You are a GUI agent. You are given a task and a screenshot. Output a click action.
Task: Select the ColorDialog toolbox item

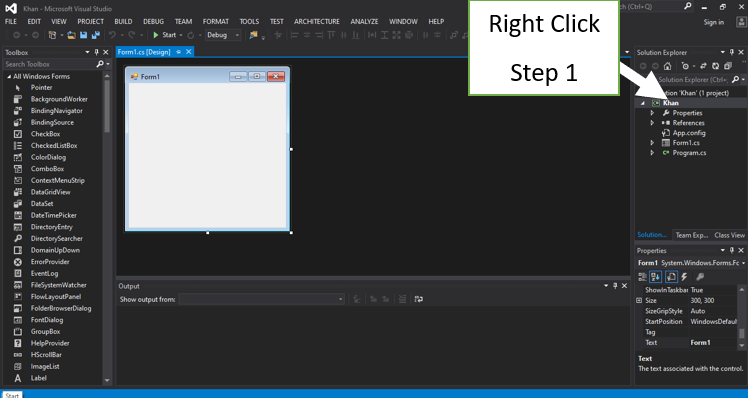tap(48, 157)
